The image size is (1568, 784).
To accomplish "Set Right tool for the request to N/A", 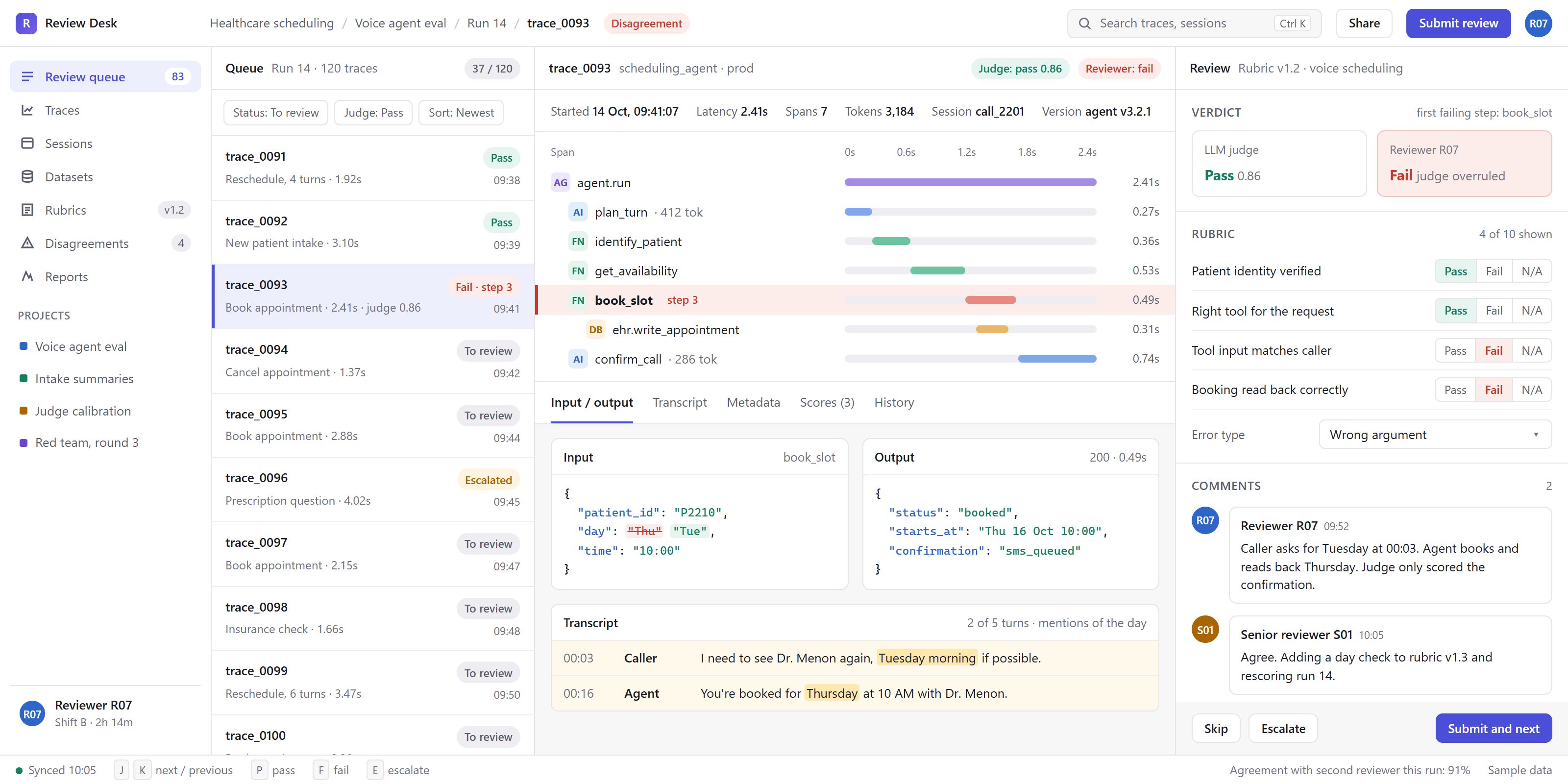I will pos(1531,311).
